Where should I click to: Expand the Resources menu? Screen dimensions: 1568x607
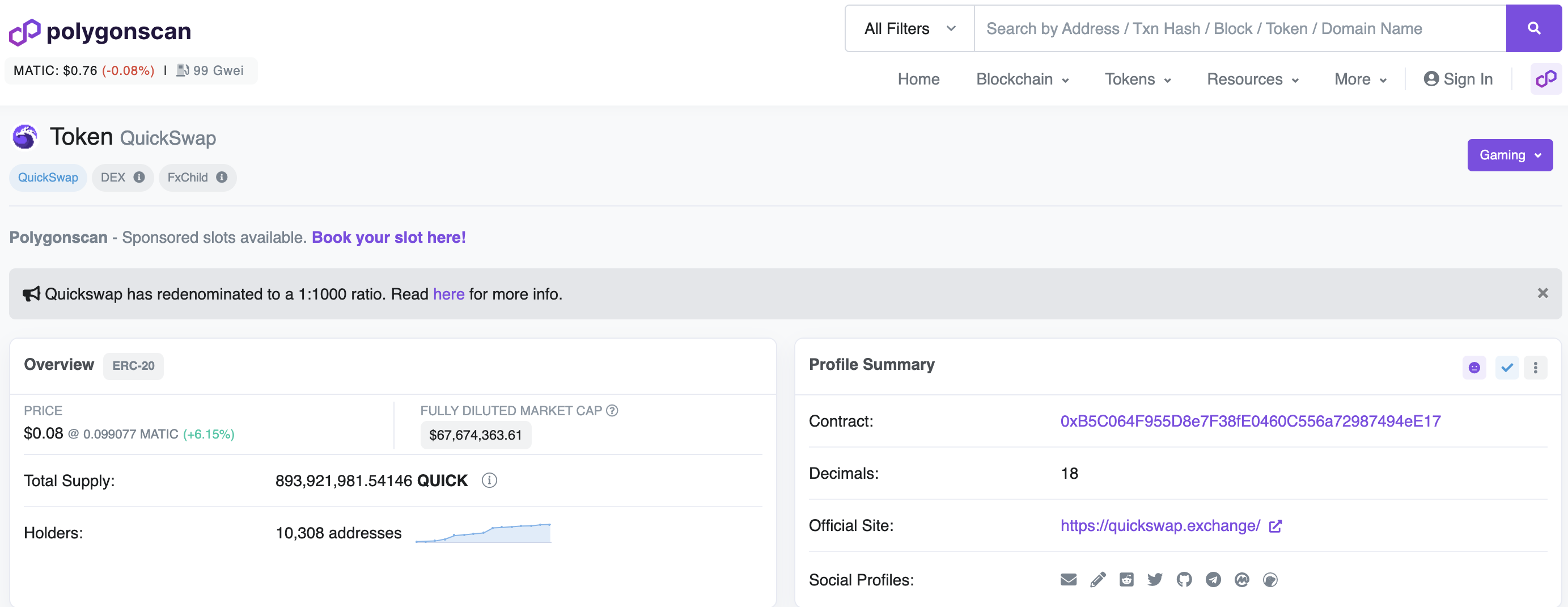pos(1253,79)
